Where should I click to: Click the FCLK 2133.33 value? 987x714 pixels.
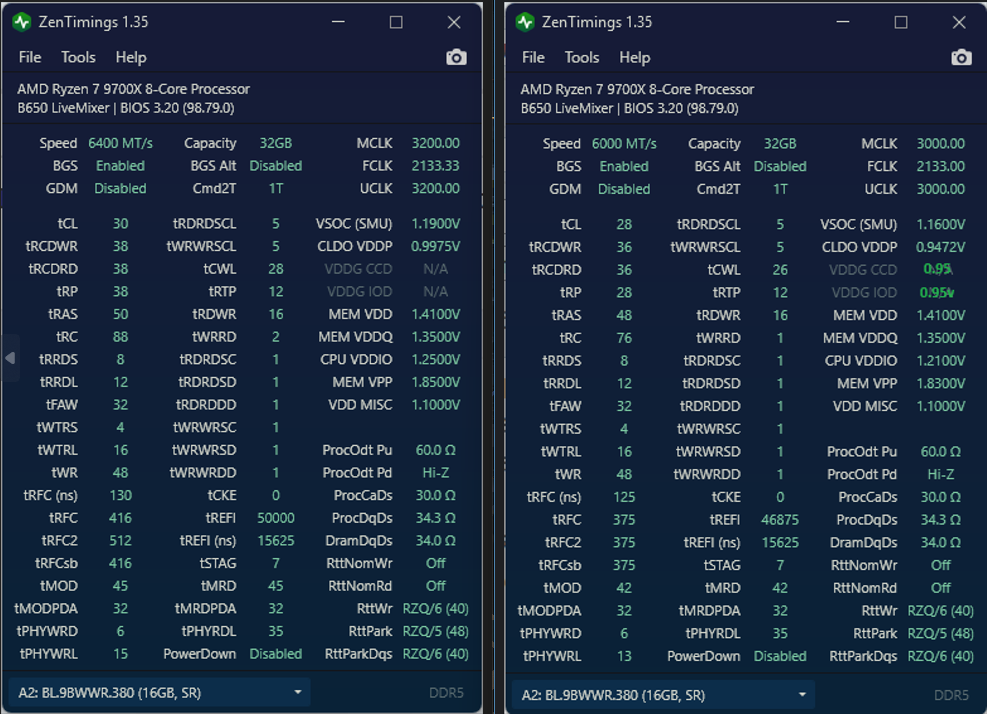[436, 166]
